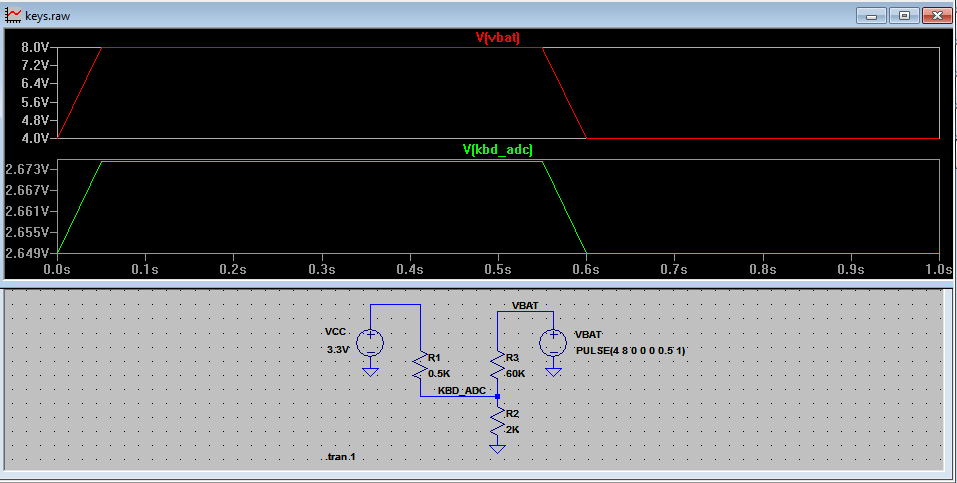Image resolution: width=957 pixels, height=483 pixels.
Task: Click the green V(kbd_adc) trace label
Action: [497, 149]
